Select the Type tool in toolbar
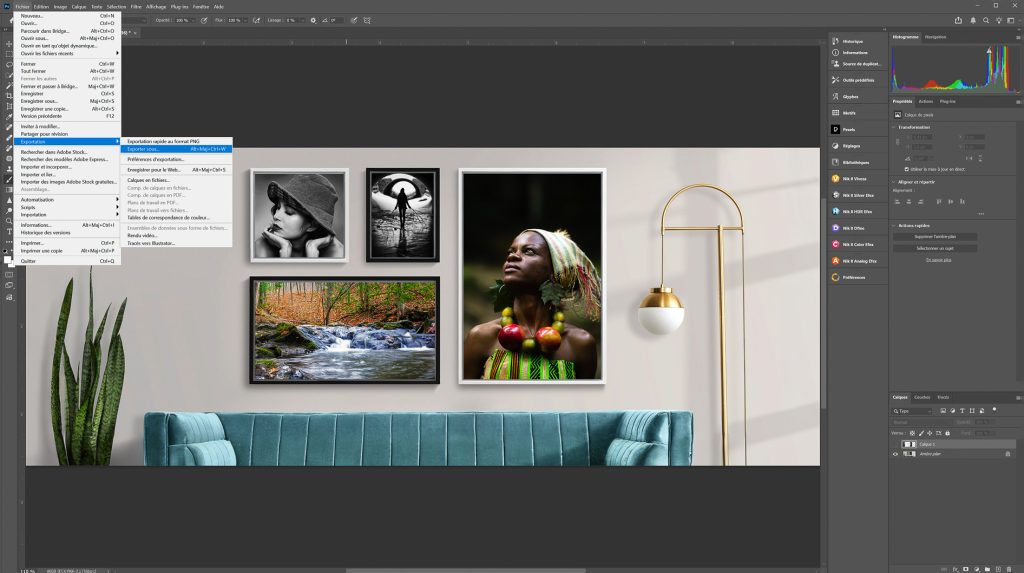 [9, 231]
